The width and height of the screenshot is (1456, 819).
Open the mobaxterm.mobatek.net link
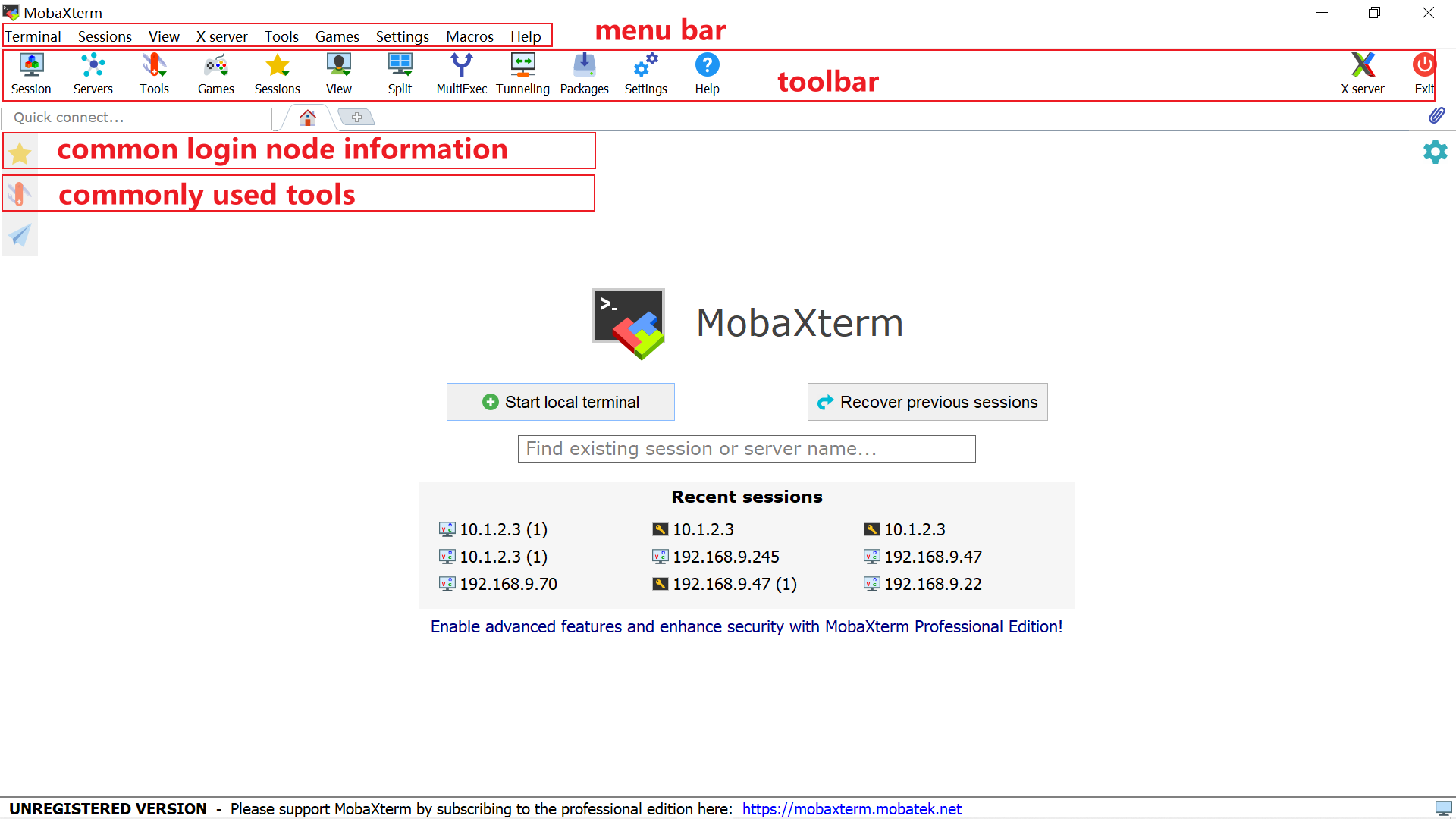click(852, 809)
